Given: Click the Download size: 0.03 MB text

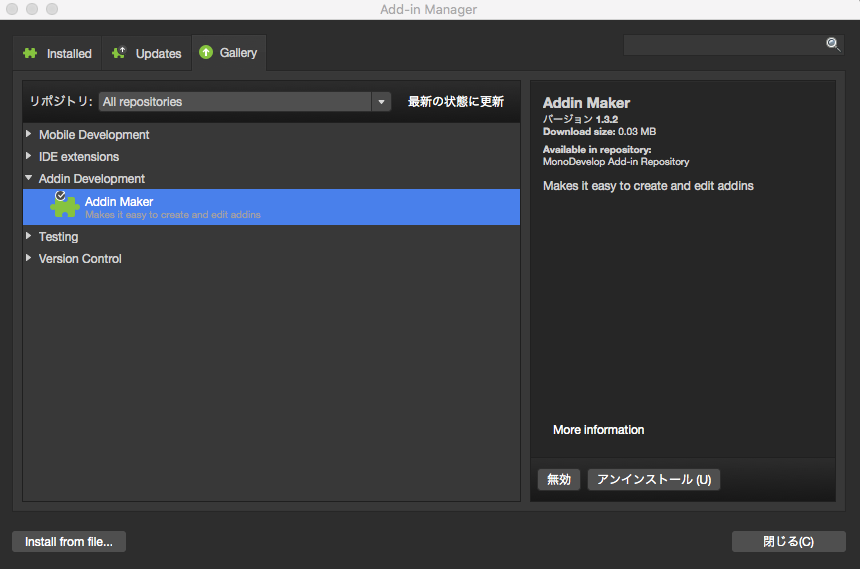Looking at the screenshot, I should pyautogui.click(x=599, y=132).
